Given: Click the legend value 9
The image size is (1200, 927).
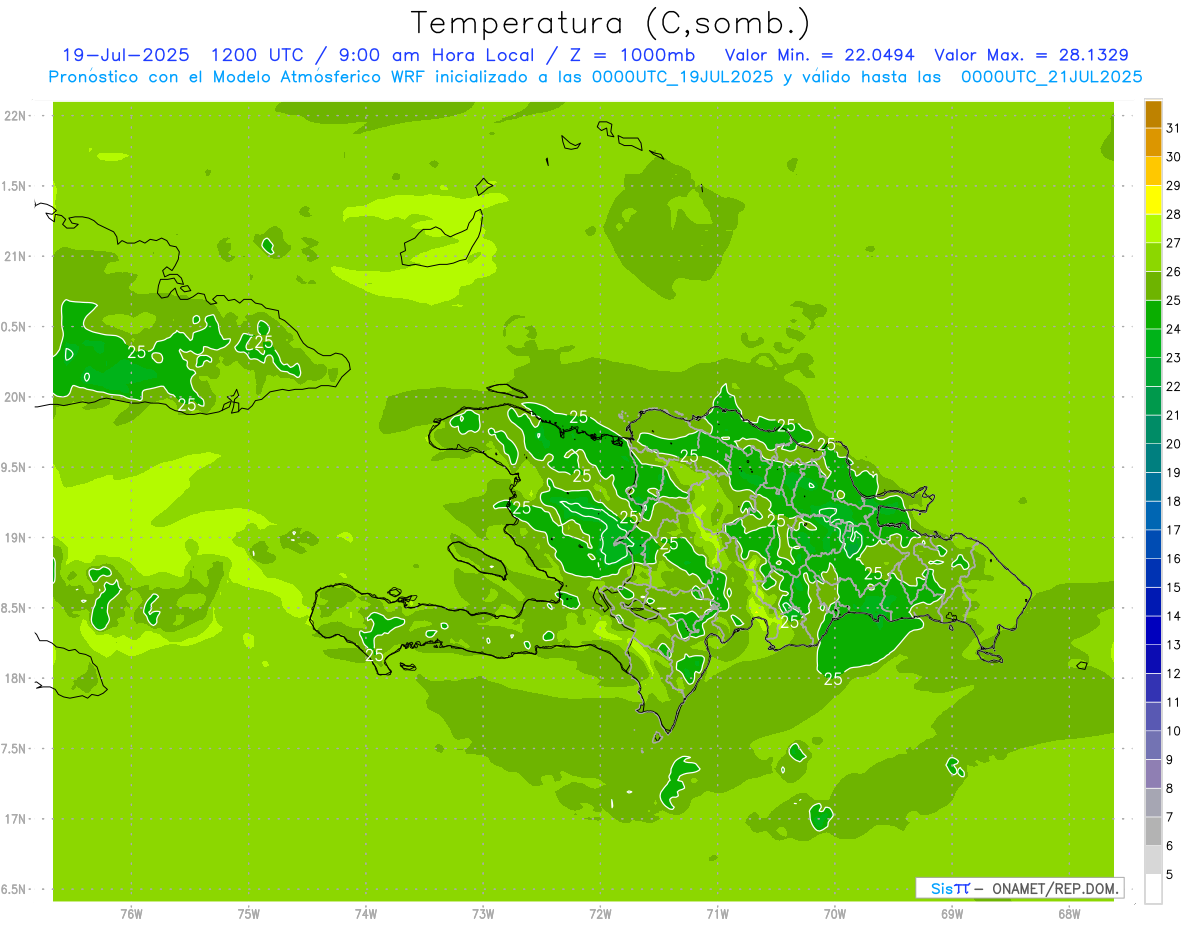Looking at the screenshot, I should click(1170, 760).
